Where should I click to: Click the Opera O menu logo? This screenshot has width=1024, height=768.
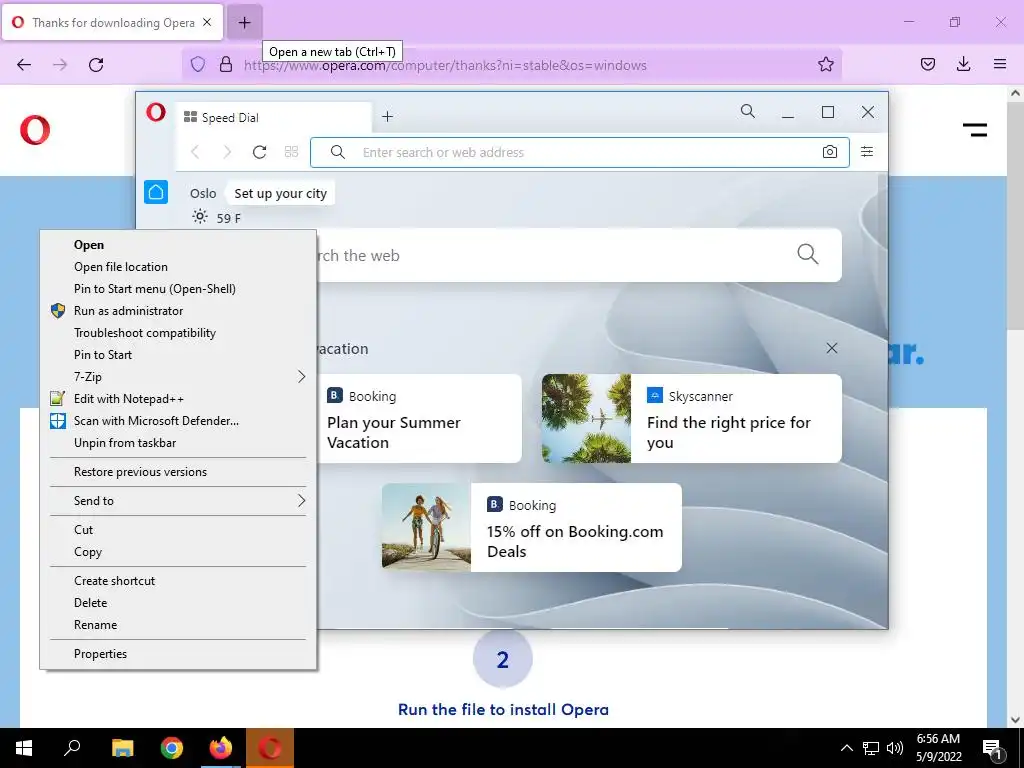coord(156,112)
